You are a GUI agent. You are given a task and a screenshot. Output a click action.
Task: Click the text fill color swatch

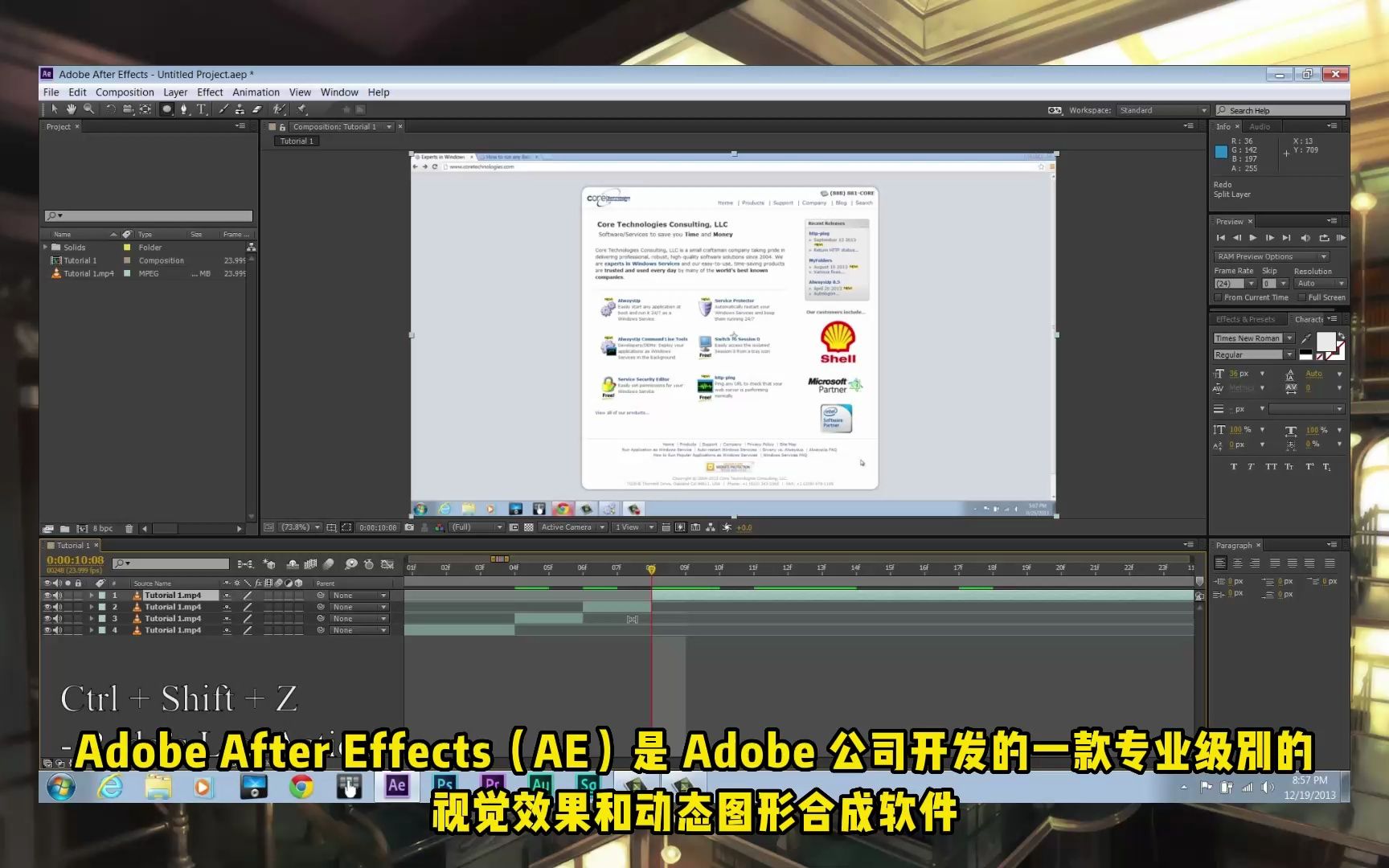(x=1325, y=342)
